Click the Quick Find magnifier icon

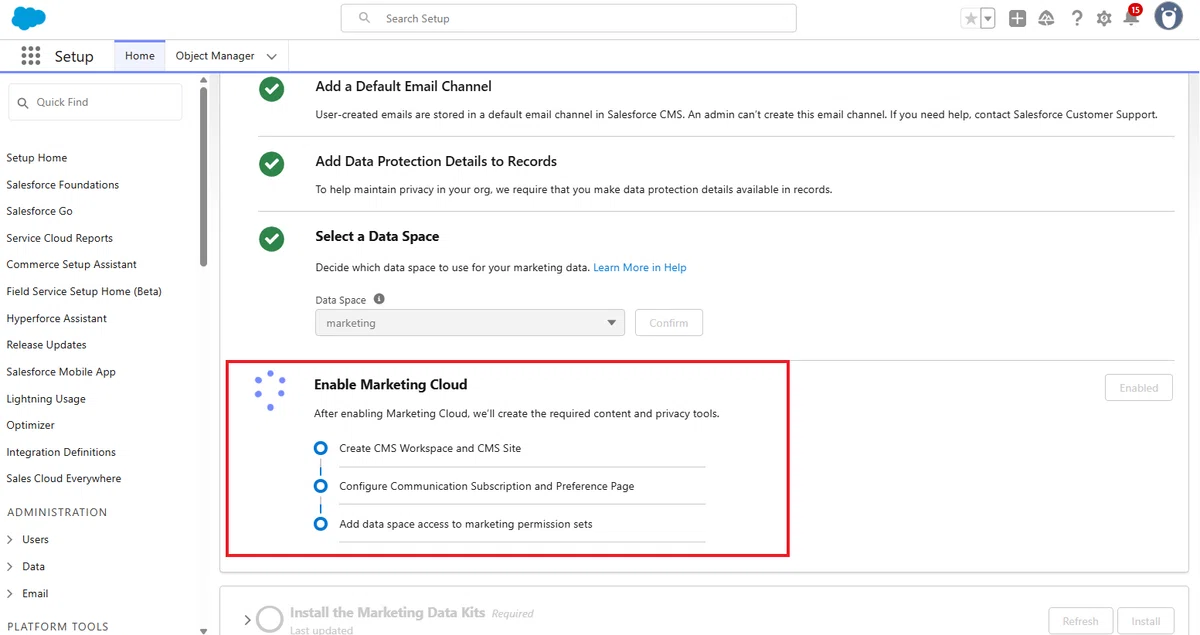23,102
